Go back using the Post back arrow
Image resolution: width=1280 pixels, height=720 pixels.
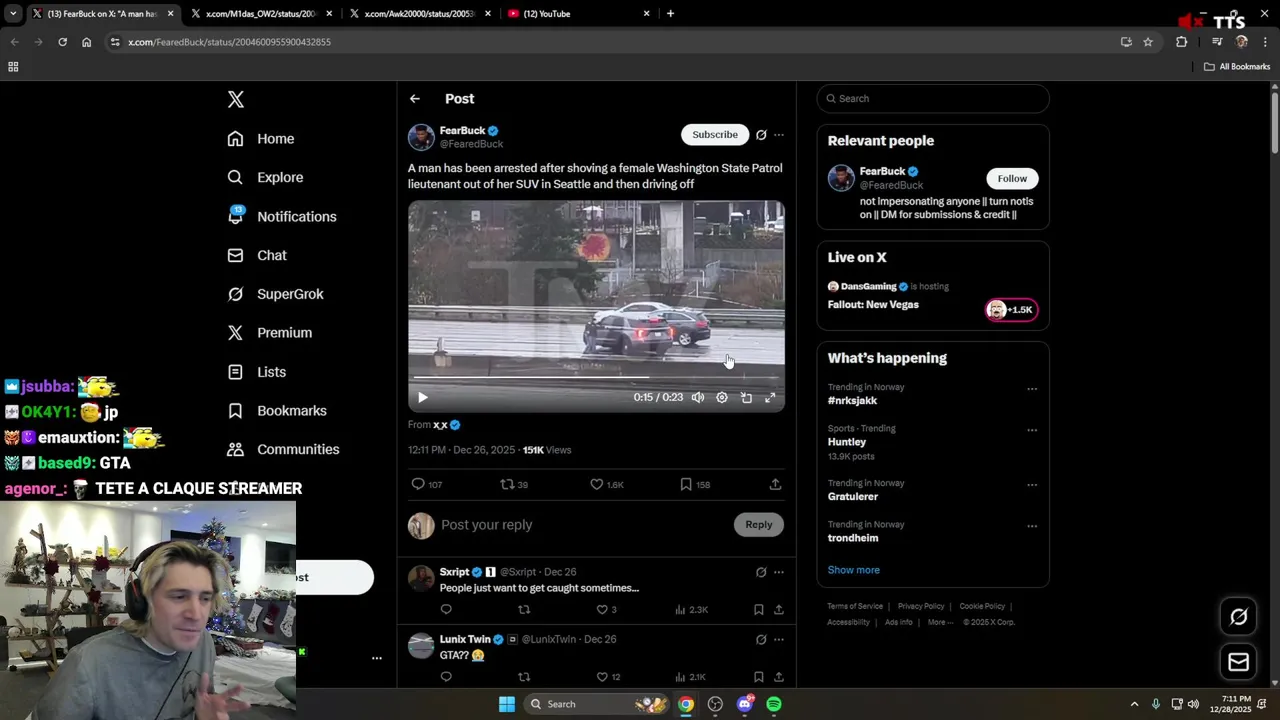415,99
